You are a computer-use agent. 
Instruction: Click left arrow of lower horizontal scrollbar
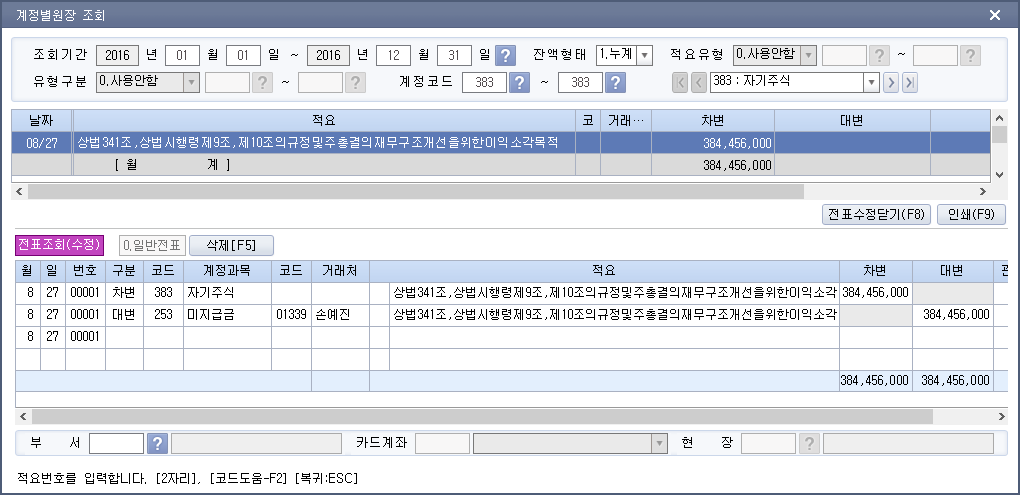tap(23, 416)
